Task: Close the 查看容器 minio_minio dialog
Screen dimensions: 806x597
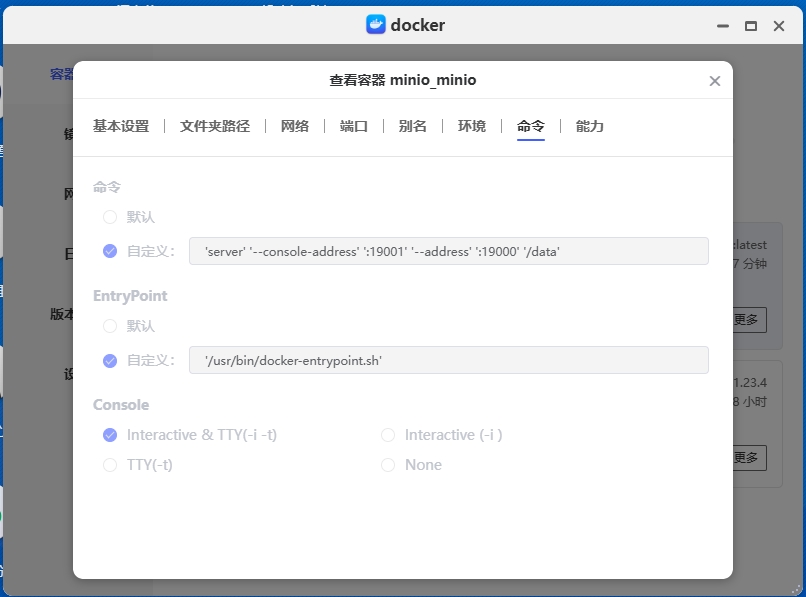Action: point(715,81)
